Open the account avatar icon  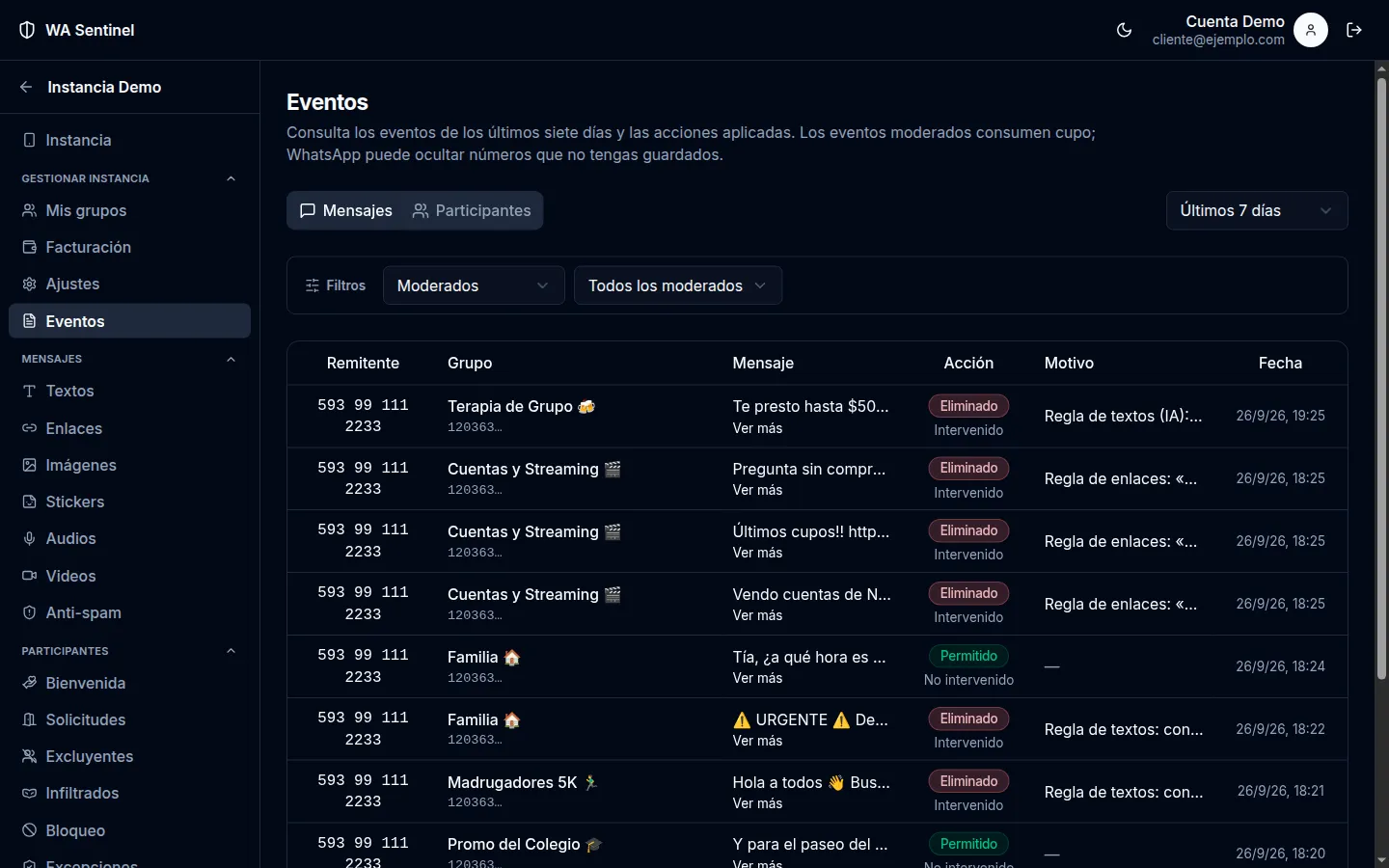click(x=1311, y=30)
